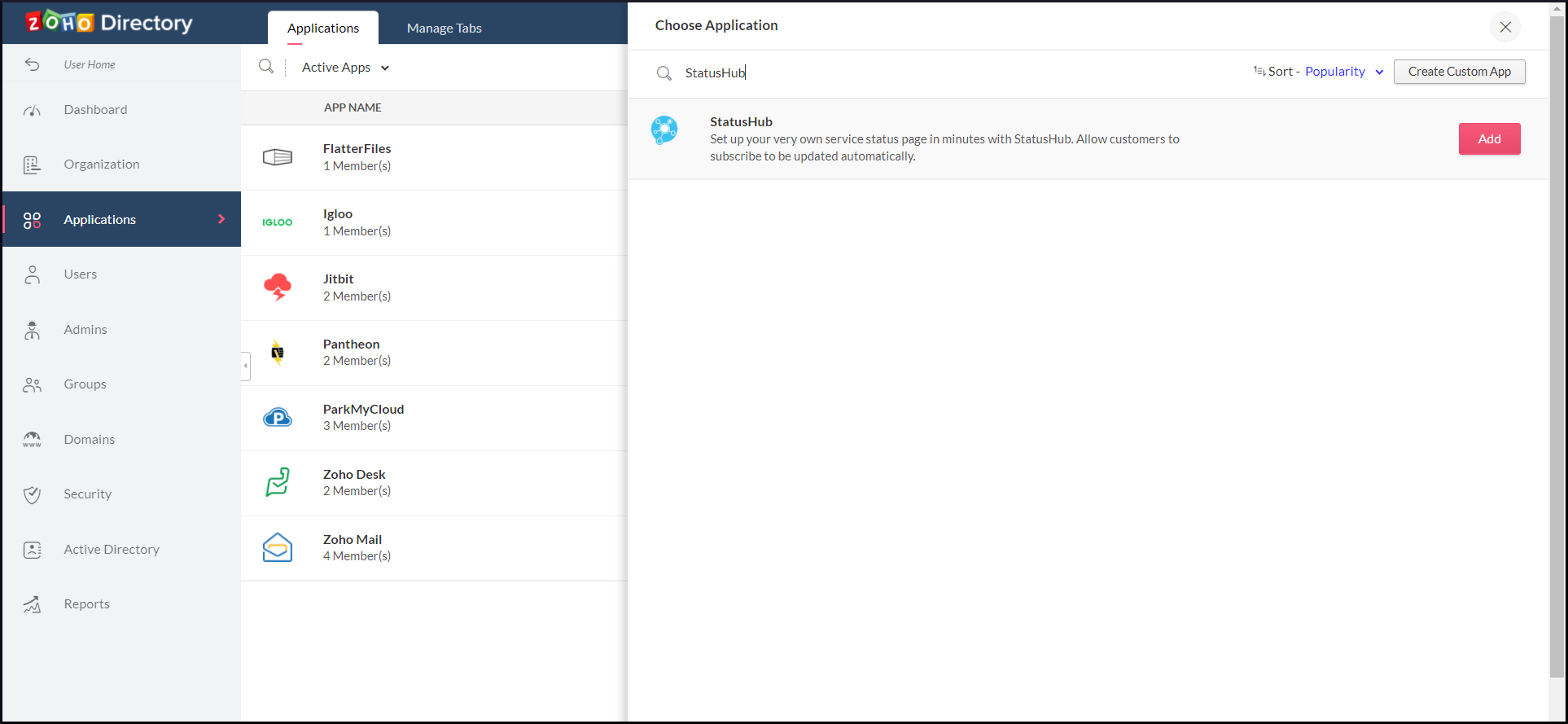1568x724 pixels.
Task: Click the APP NAME column header
Action: [x=353, y=108]
